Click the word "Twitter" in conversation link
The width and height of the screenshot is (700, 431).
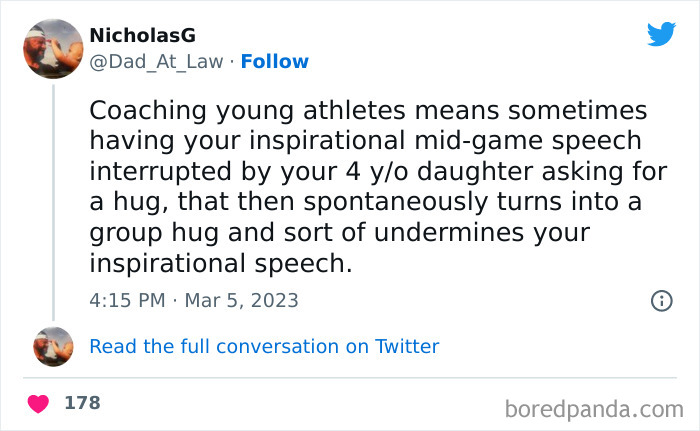coord(407,347)
